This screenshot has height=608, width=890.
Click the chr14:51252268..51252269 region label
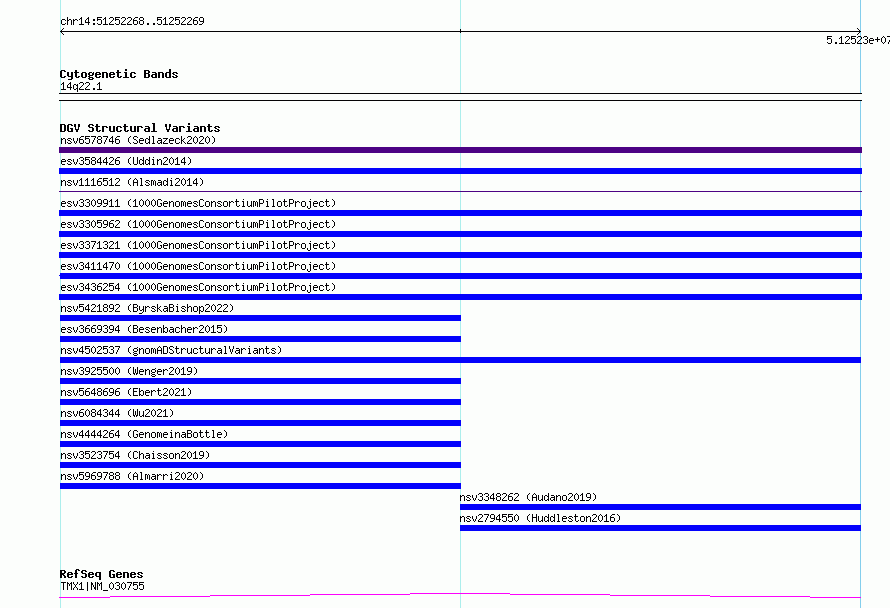132,21
